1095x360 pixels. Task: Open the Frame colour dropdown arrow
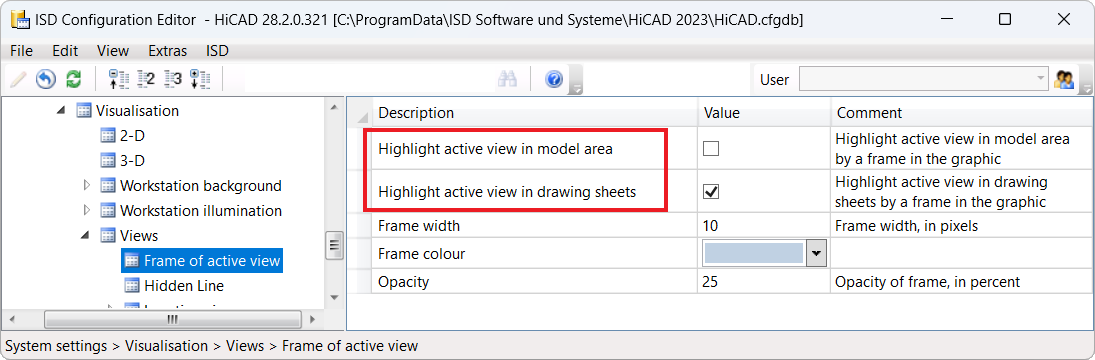(816, 253)
